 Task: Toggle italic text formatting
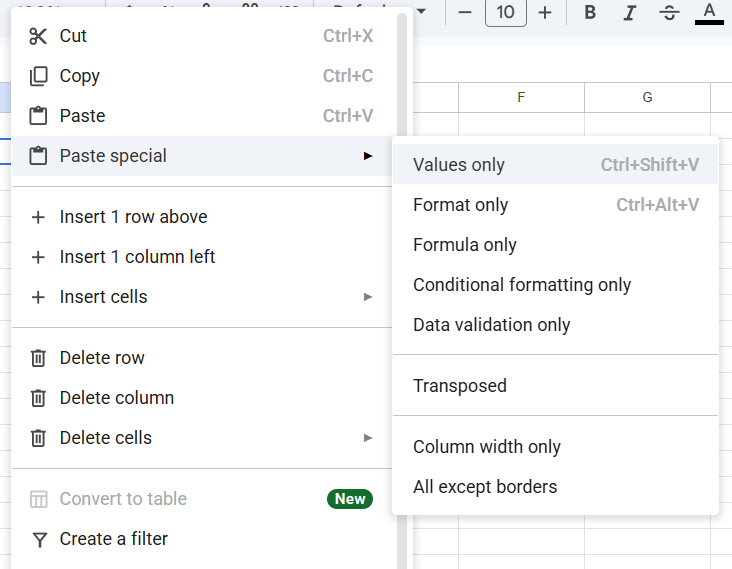click(629, 13)
